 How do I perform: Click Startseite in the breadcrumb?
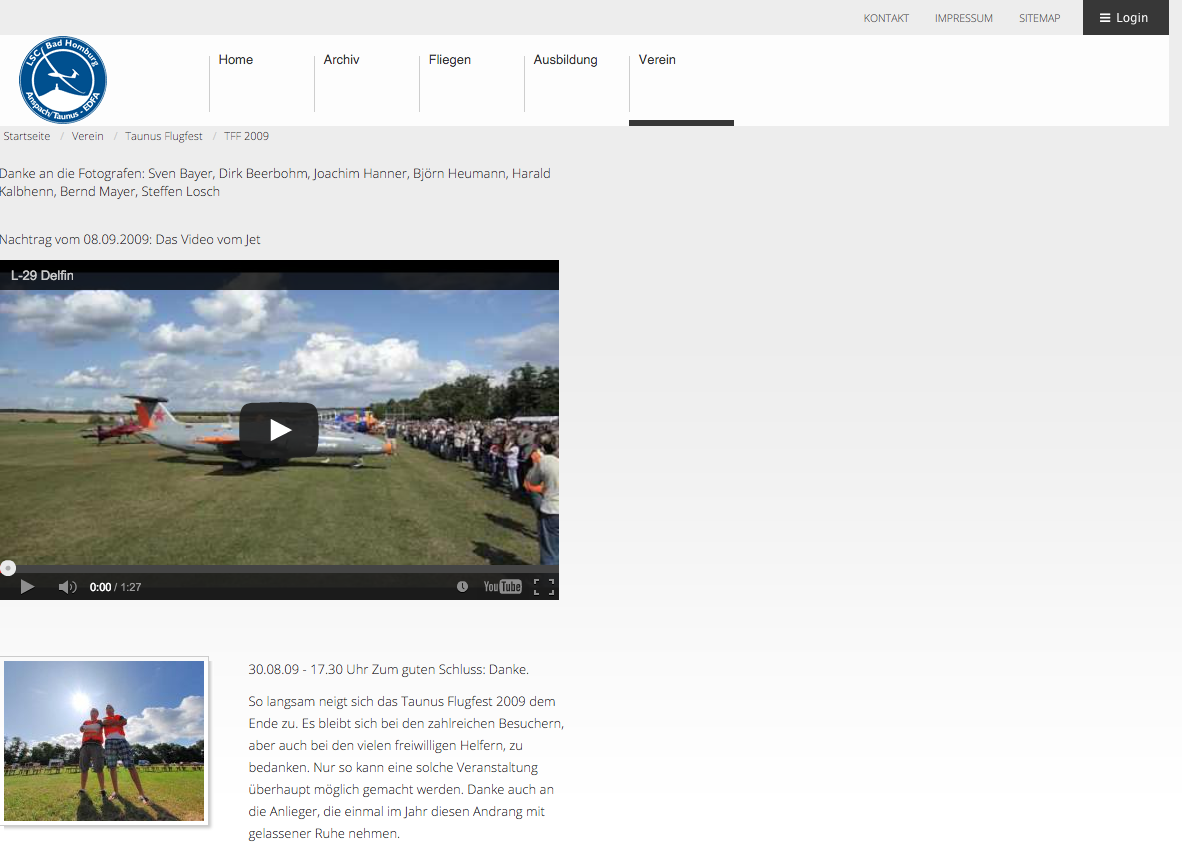pos(26,136)
